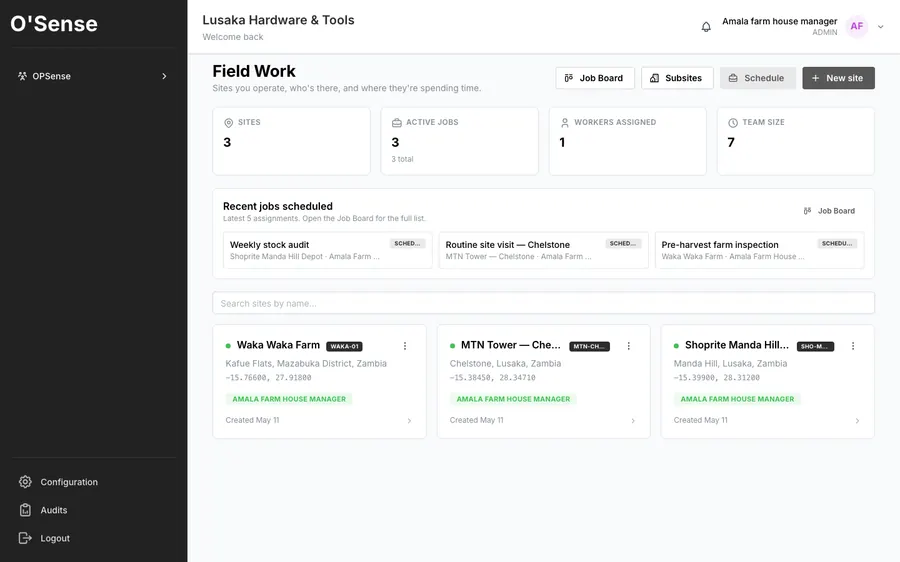Click the Configuration gear icon
Viewport: 900px width, 562px height.
(x=25, y=482)
